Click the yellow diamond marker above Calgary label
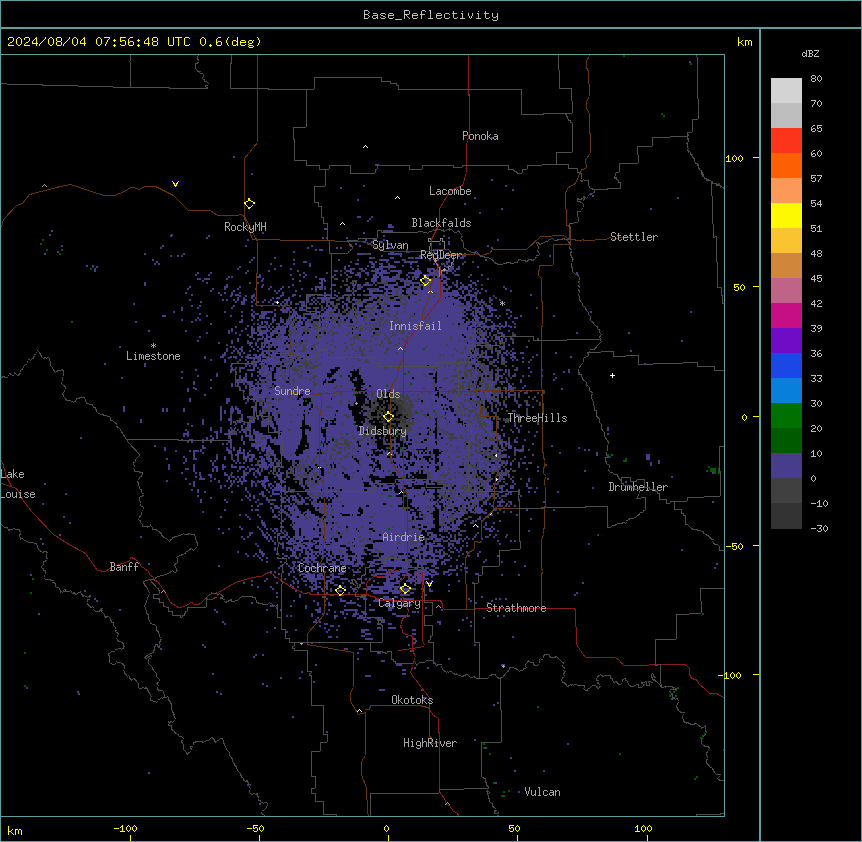Screen dimensions: 862x842 (405, 589)
